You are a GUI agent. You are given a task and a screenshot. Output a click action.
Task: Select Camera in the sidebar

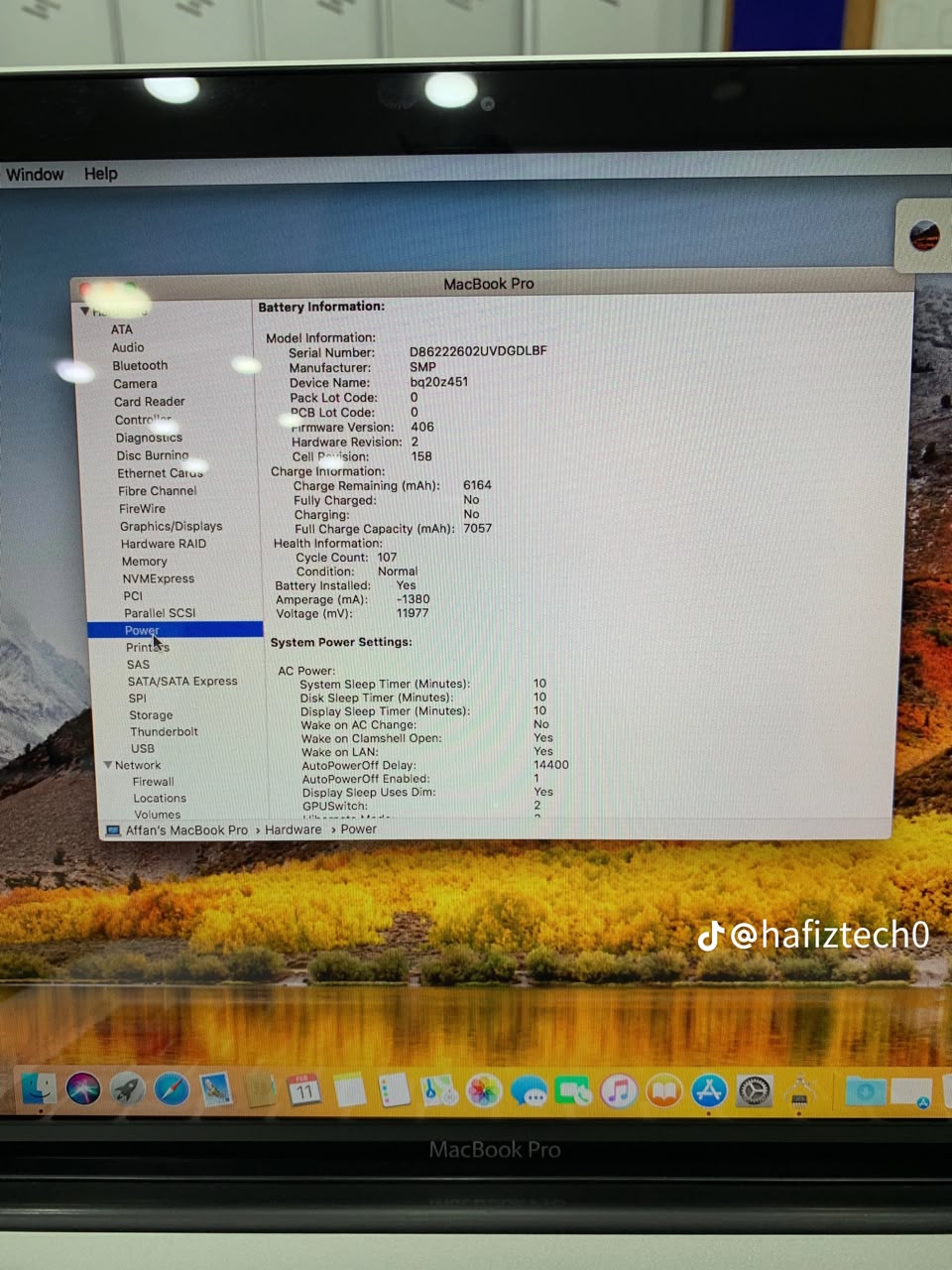coord(135,383)
